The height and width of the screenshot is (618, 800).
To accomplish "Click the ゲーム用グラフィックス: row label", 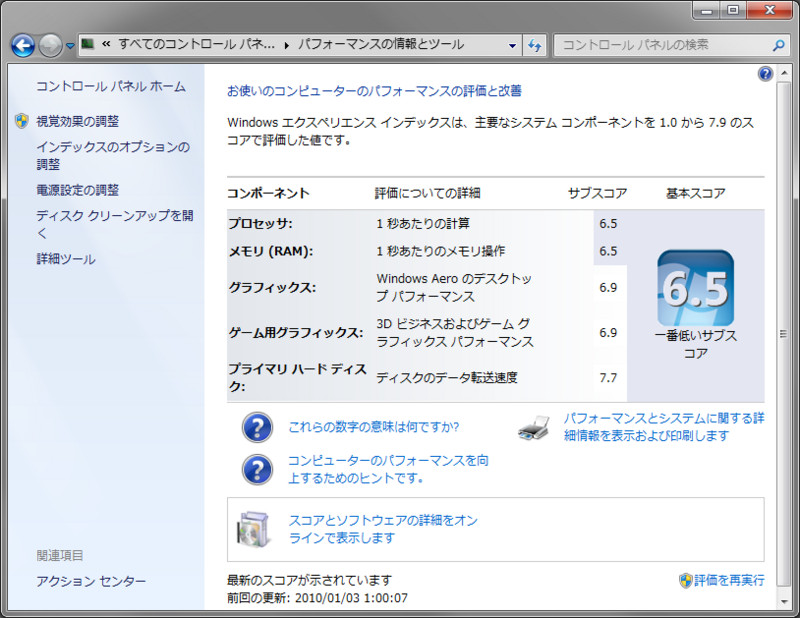I will coord(295,333).
